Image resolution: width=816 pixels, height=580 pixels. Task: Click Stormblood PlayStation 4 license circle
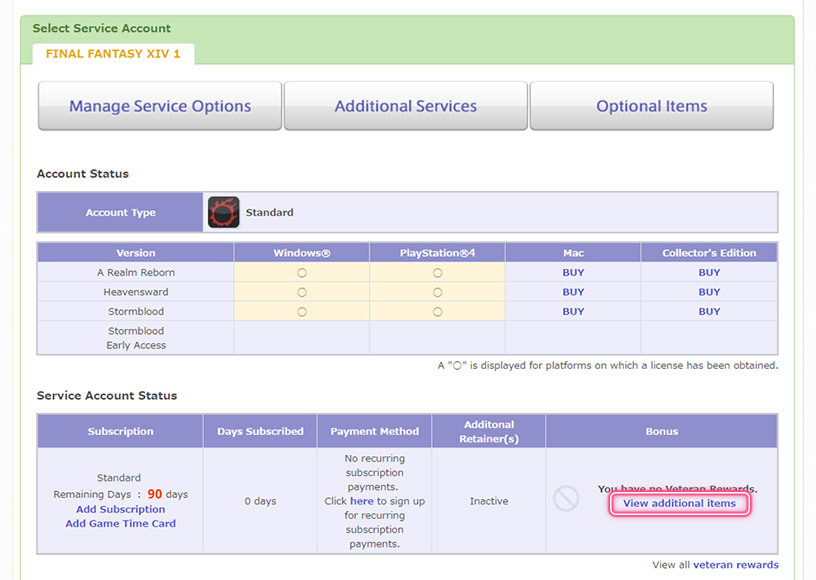(438, 312)
